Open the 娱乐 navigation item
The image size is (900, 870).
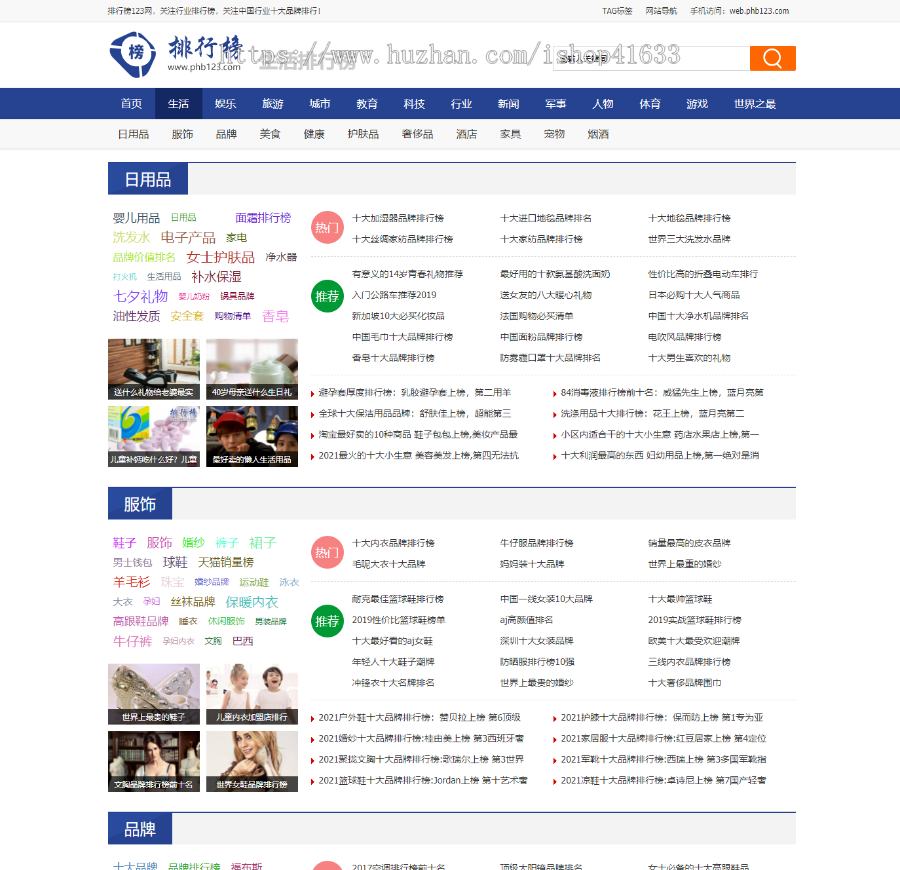(x=226, y=104)
